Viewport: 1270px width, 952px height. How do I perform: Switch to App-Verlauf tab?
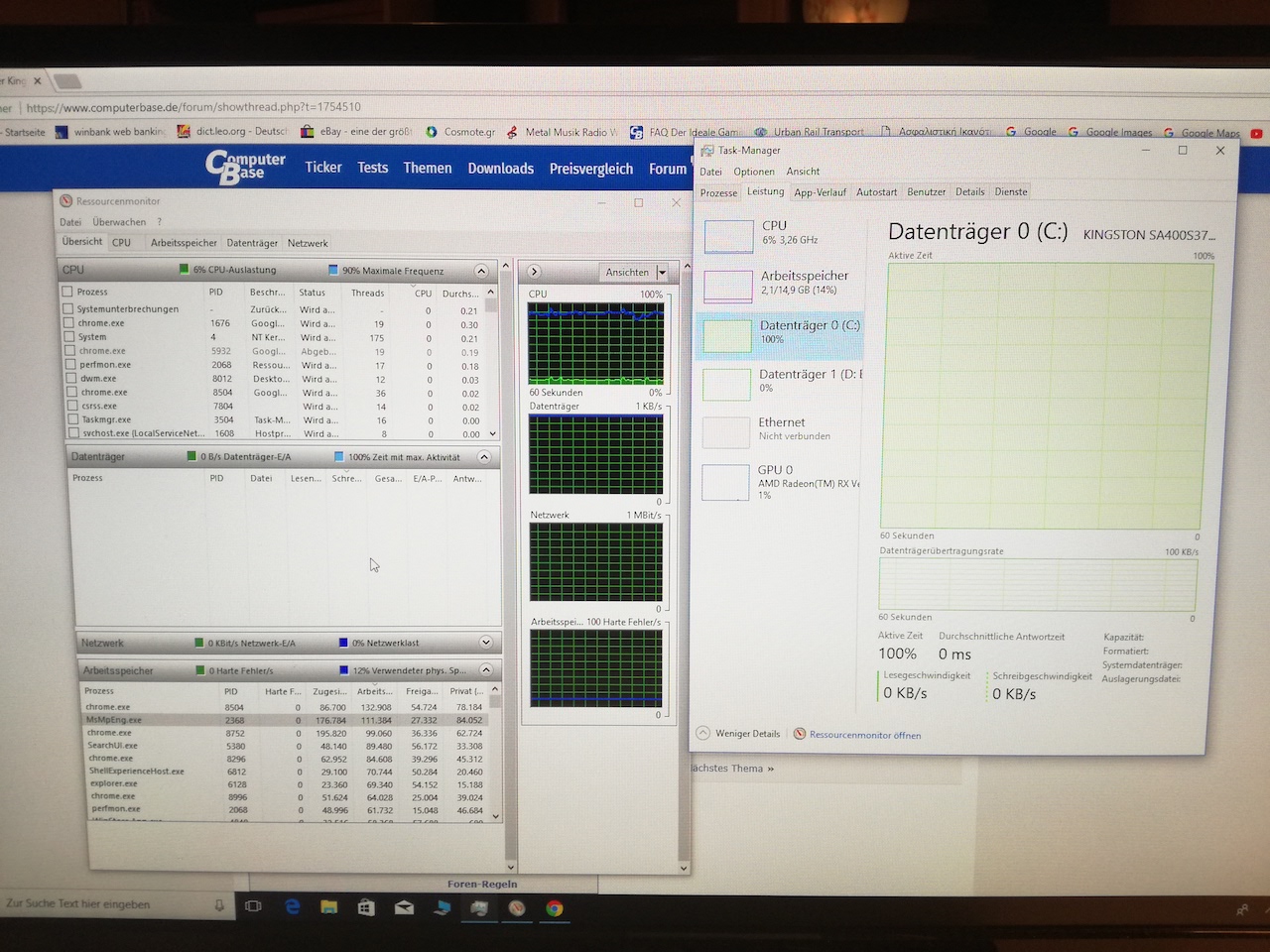pyautogui.click(x=821, y=192)
